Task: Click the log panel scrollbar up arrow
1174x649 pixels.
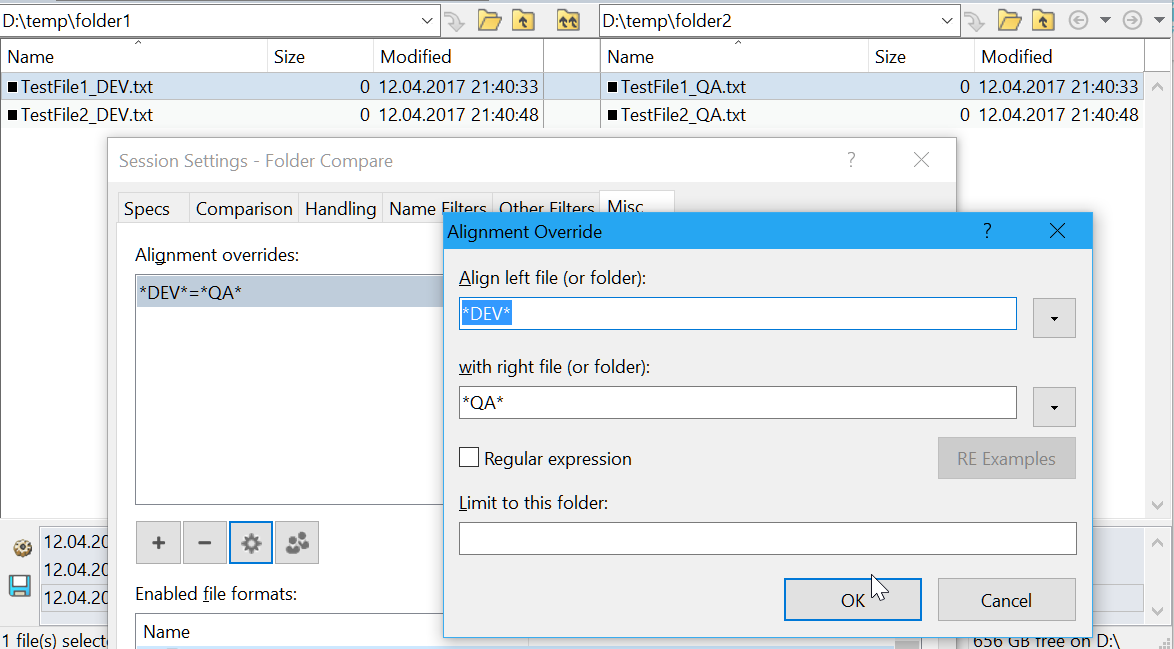Action: [x=1158, y=543]
